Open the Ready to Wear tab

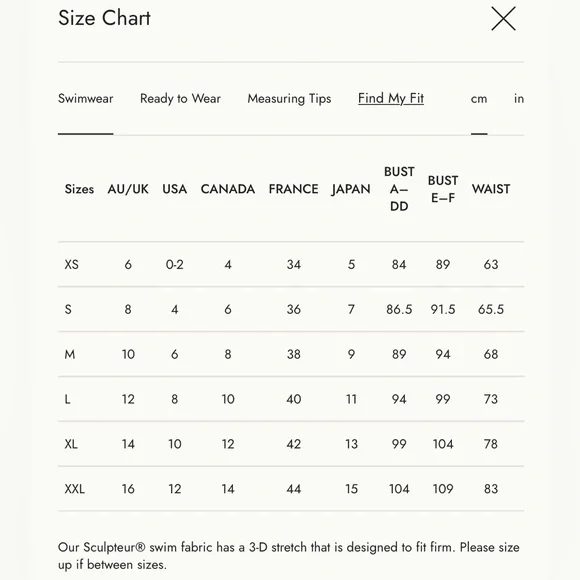pyautogui.click(x=180, y=98)
